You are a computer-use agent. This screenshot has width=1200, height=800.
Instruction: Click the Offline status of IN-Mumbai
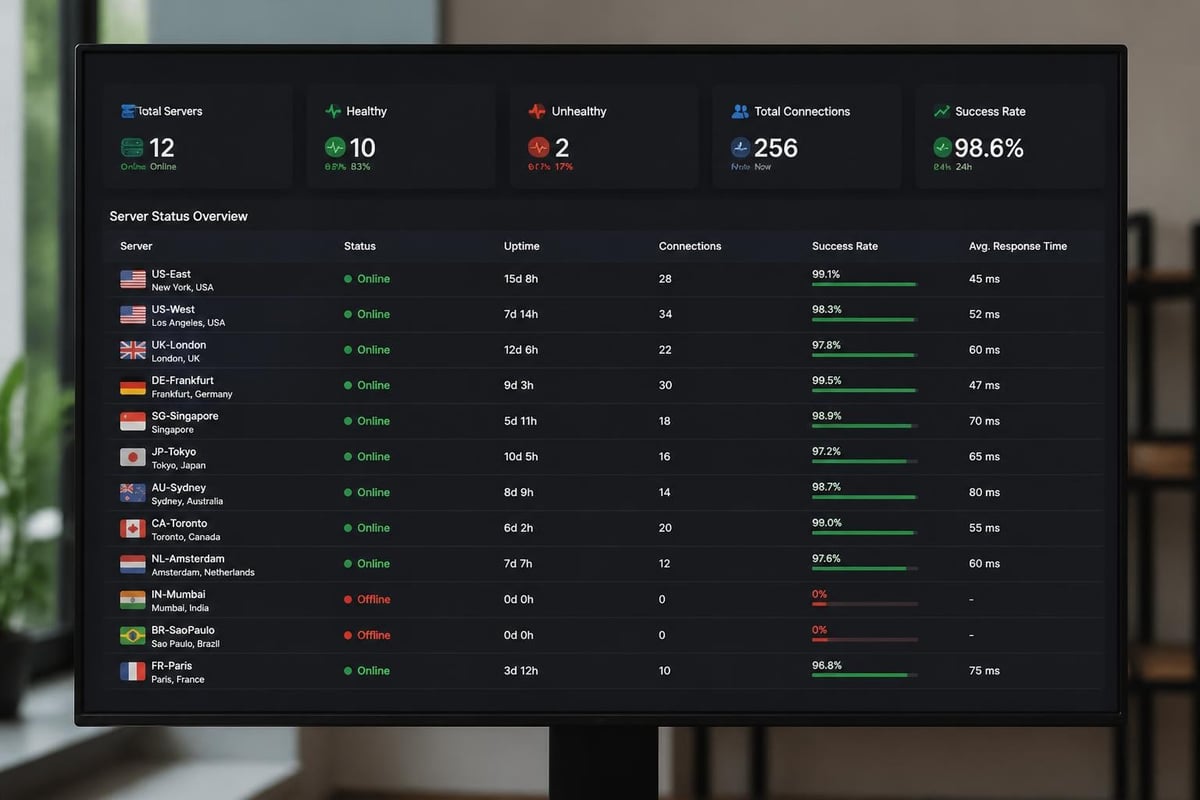point(367,599)
